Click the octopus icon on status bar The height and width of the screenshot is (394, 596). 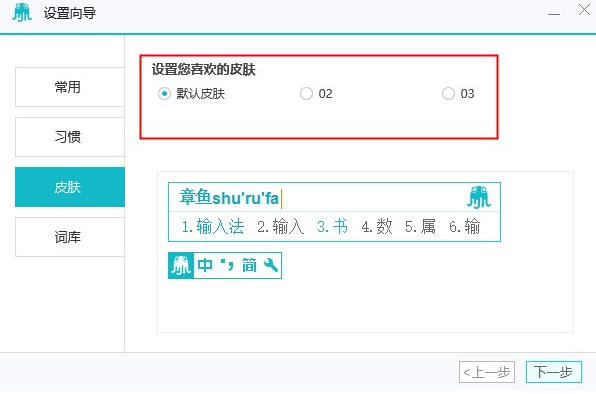(x=181, y=265)
